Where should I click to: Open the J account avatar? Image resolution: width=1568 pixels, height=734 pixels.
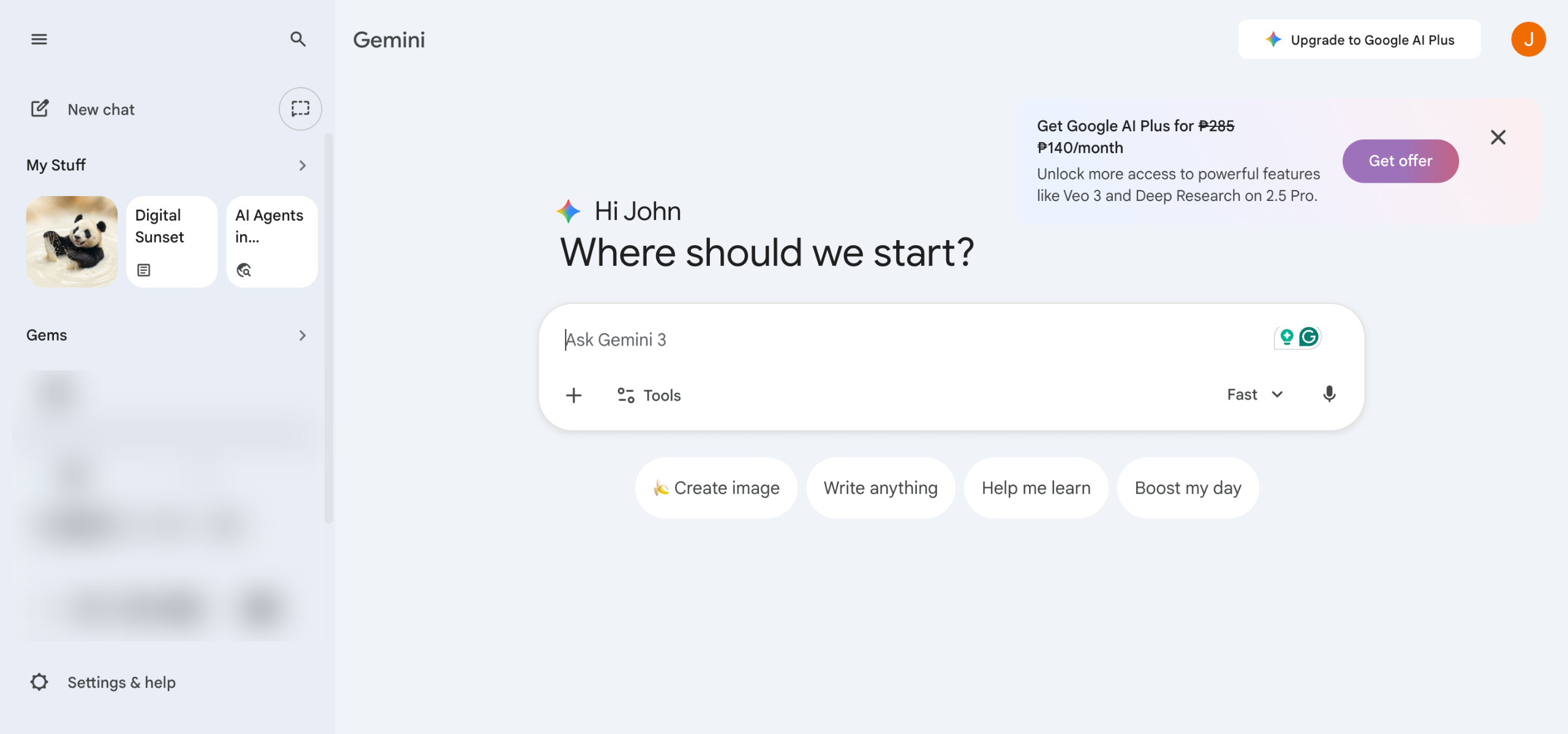[x=1528, y=39]
